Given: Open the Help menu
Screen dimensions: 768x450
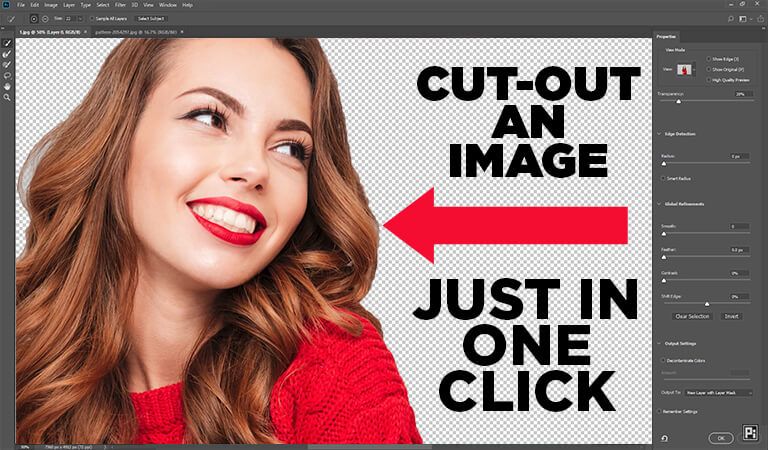Looking at the screenshot, I should [x=187, y=5].
